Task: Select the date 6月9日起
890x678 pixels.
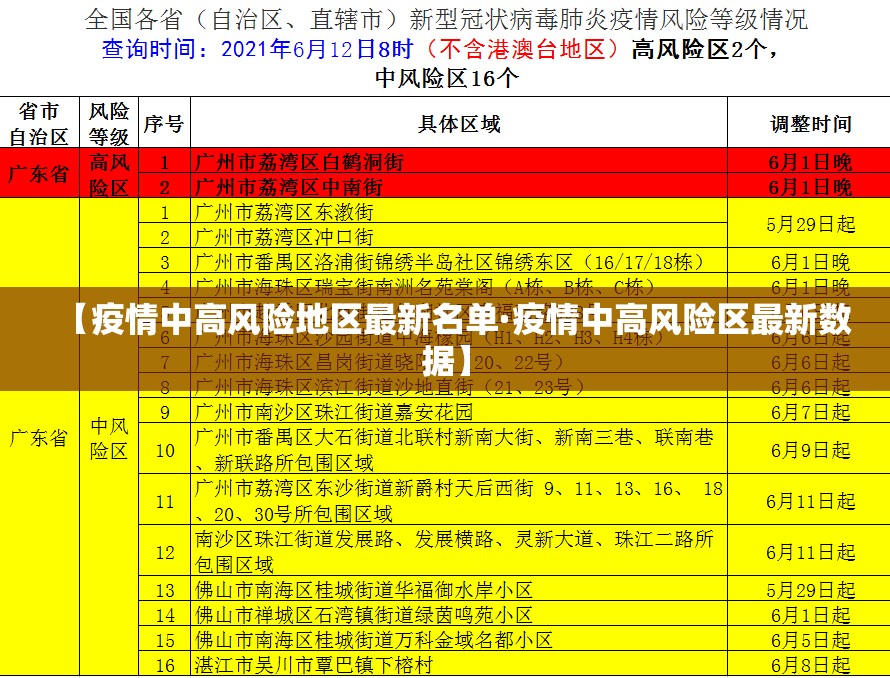Action: click(x=810, y=450)
